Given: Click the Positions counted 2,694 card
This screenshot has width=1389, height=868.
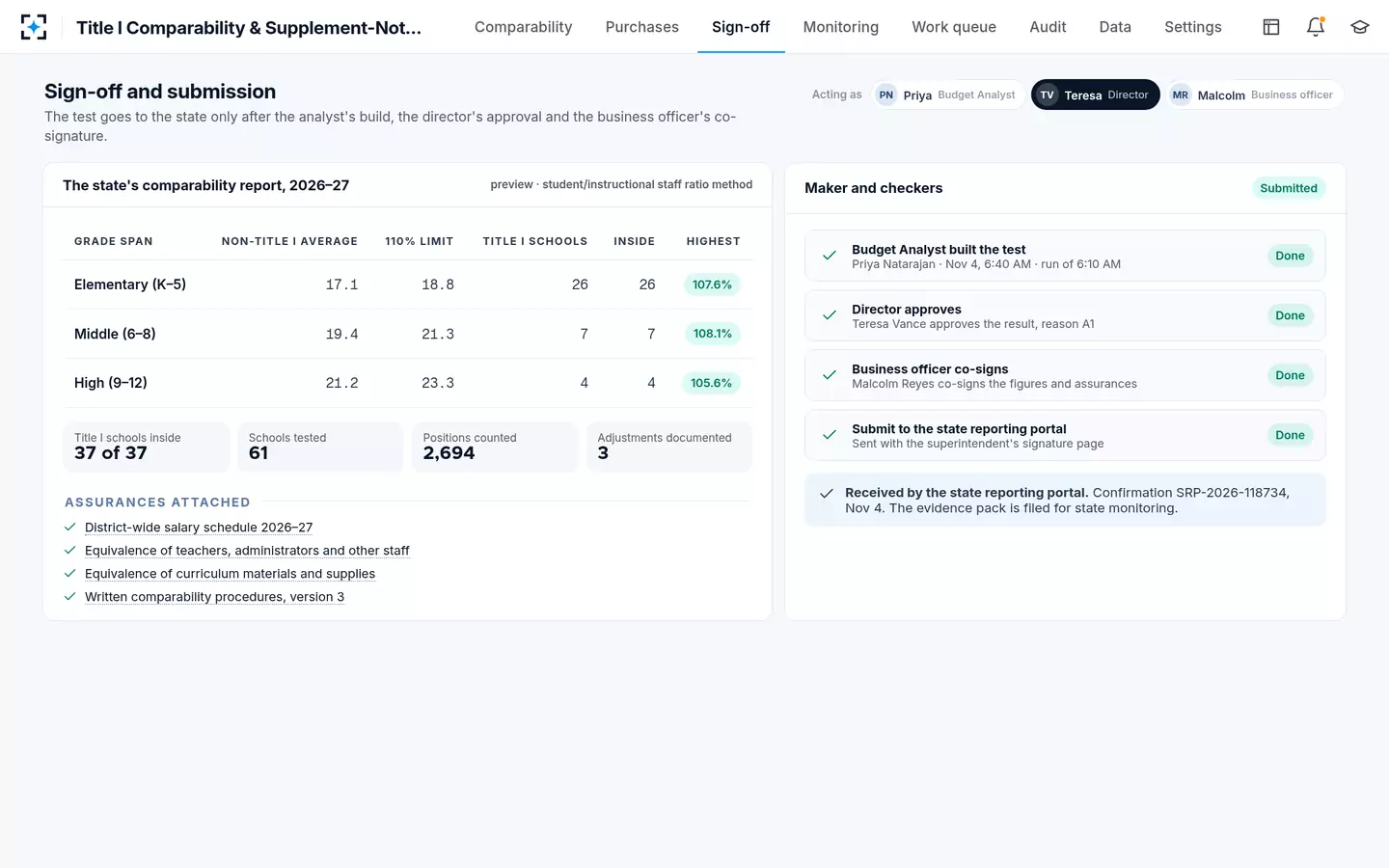Looking at the screenshot, I should pyautogui.click(x=494, y=447).
